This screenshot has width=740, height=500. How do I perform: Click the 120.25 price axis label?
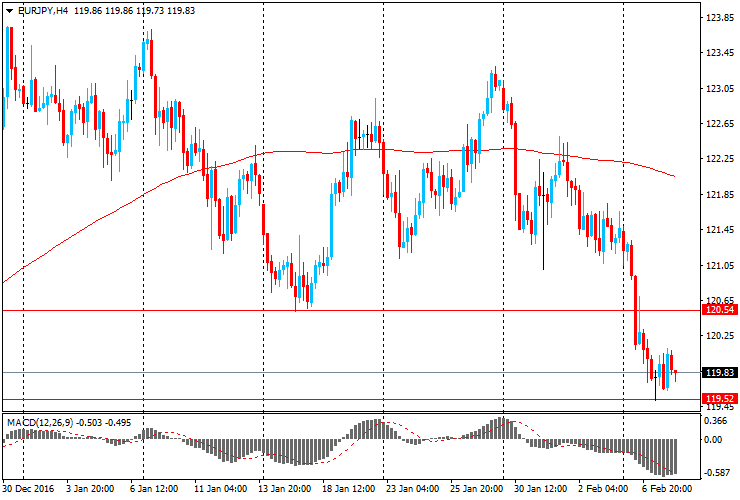[x=720, y=336]
